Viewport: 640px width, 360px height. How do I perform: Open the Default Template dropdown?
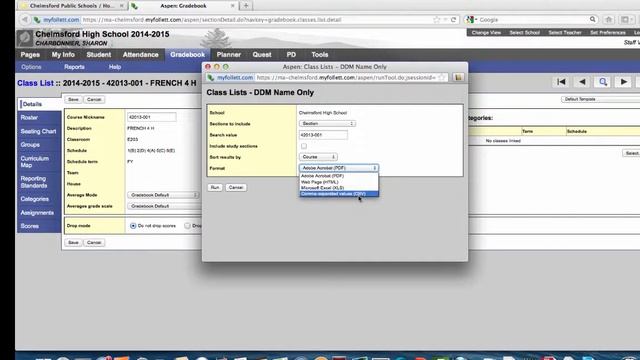pyautogui.click(x=600, y=99)
